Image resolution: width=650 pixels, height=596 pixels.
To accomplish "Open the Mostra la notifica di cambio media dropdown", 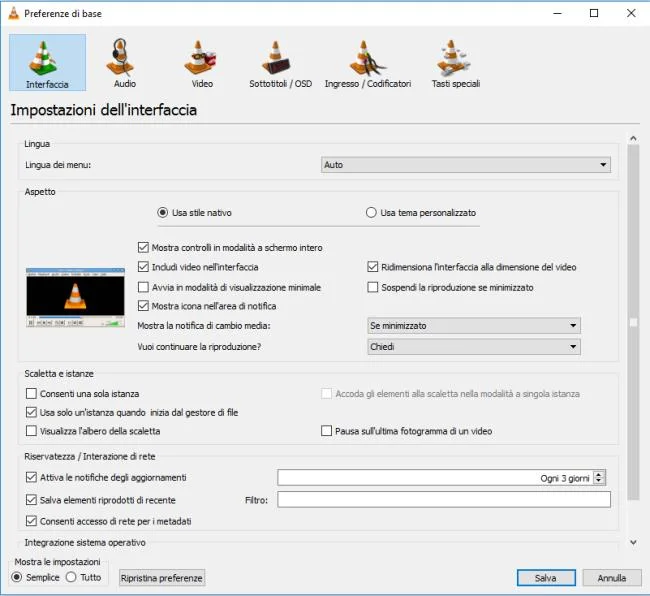I will tap(474, 325).
